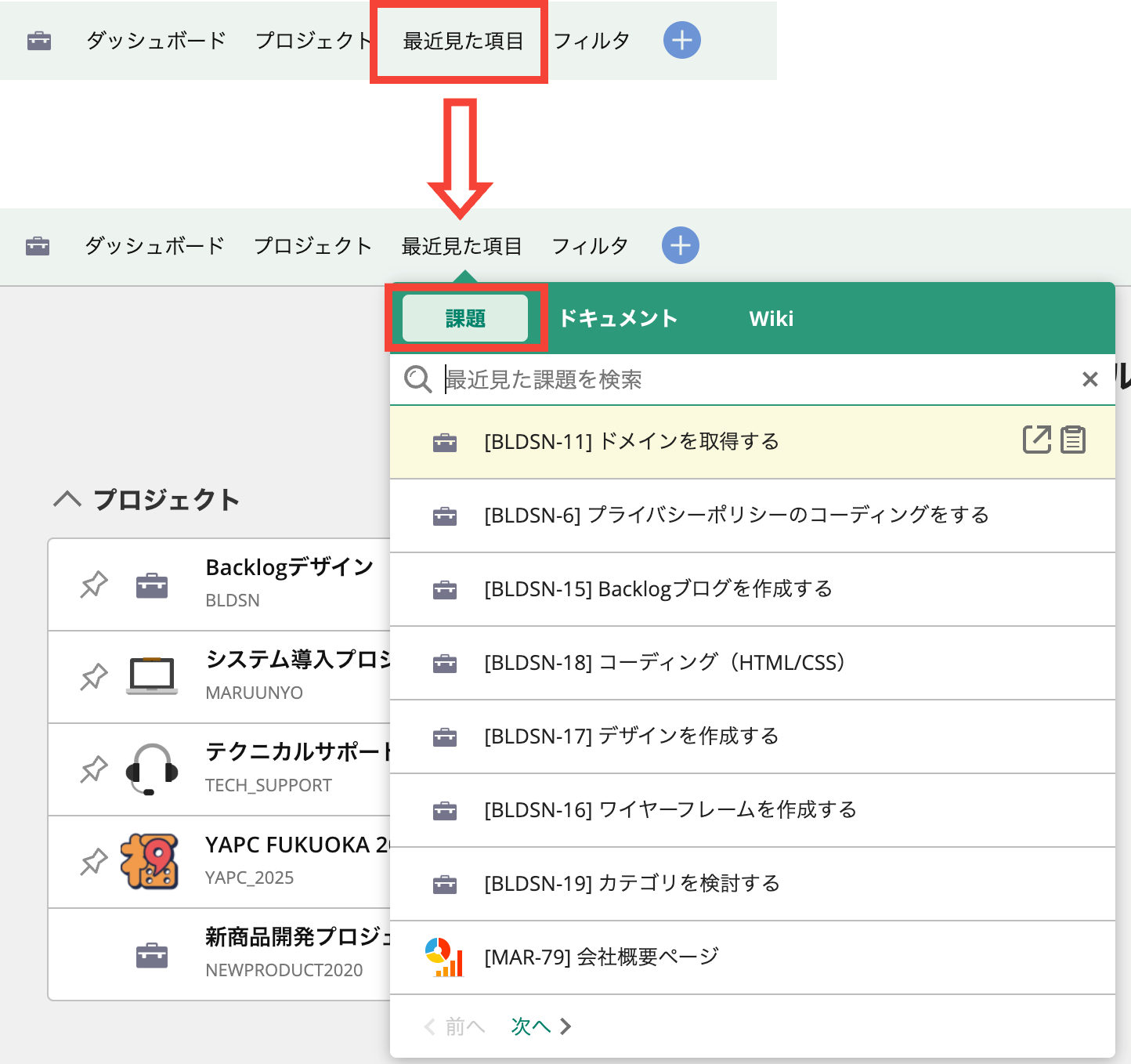Click ダッシュボード in the upper navigation strip

(156, 41)
